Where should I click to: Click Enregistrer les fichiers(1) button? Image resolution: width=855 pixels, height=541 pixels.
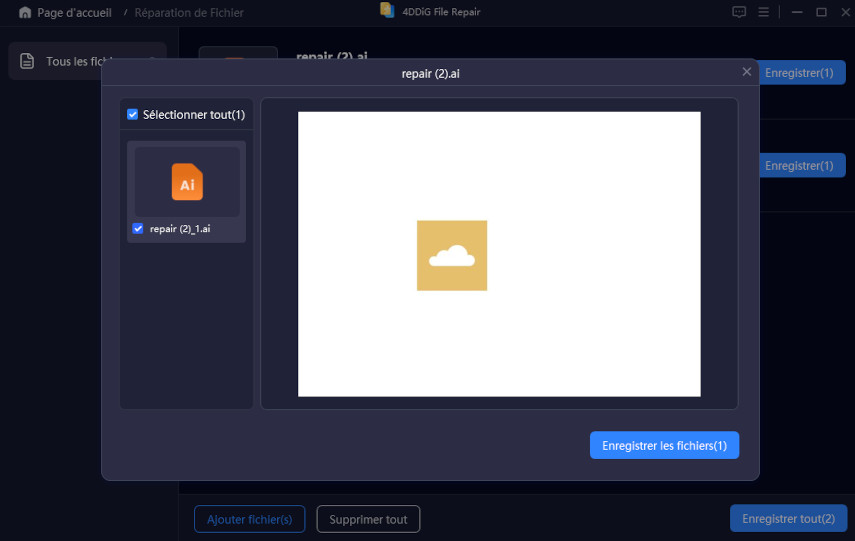tap(664, 446)
